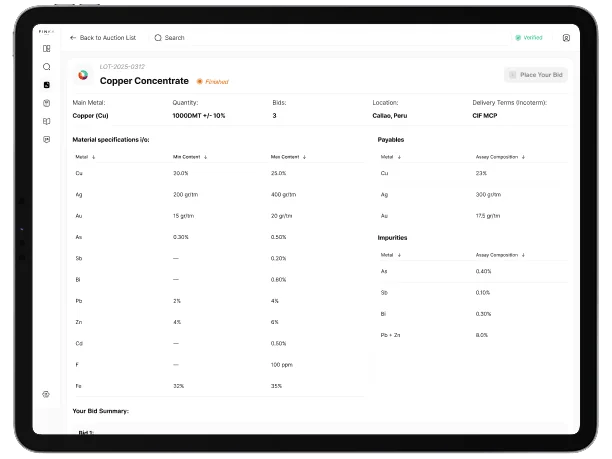The width and height of the screenshot is (612, 459).
Task: Click the Fe max content 35%
Action: [x=276, y=386]
